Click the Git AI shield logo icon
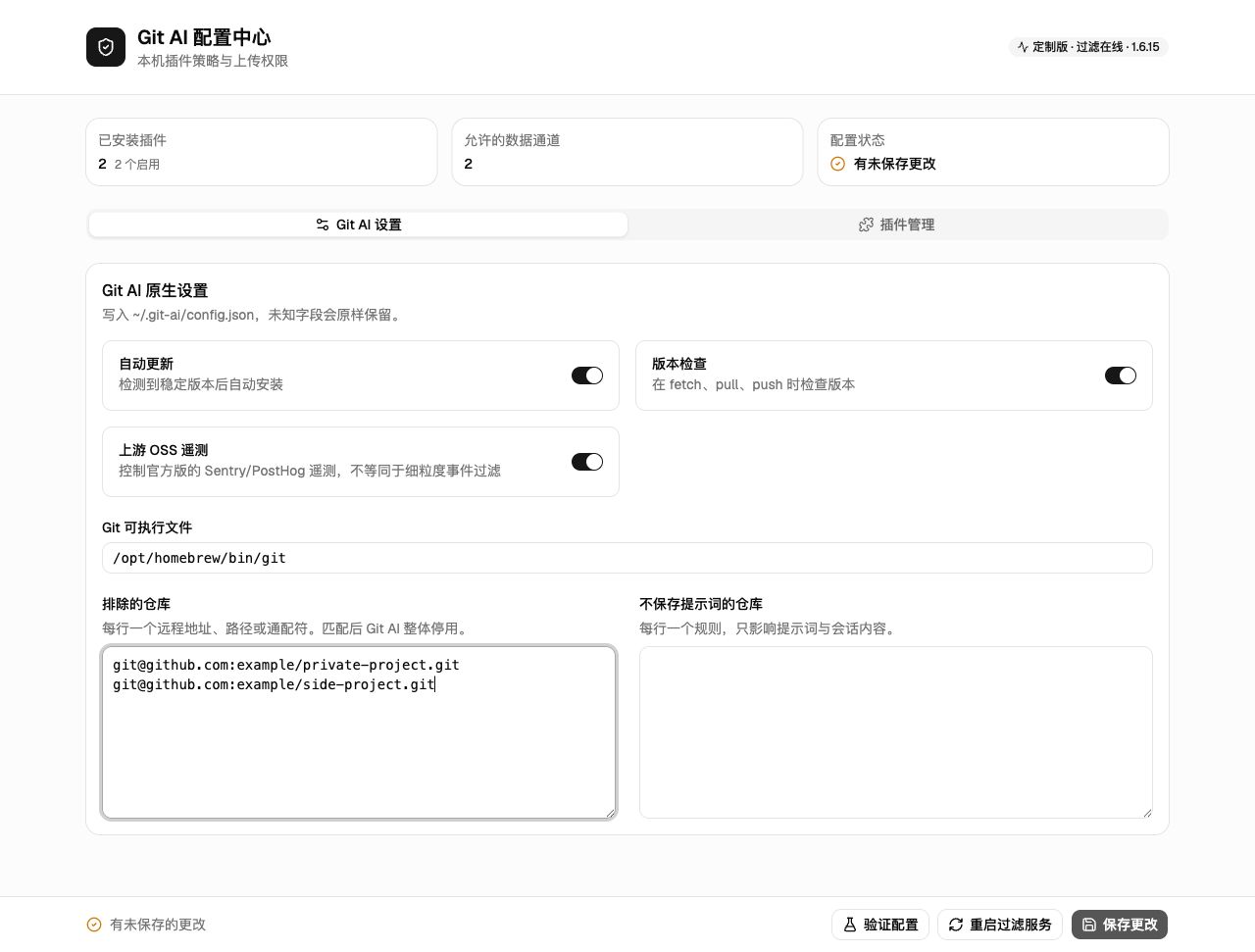The height and width of the screenshot is (952, 1255). point(106,47)
